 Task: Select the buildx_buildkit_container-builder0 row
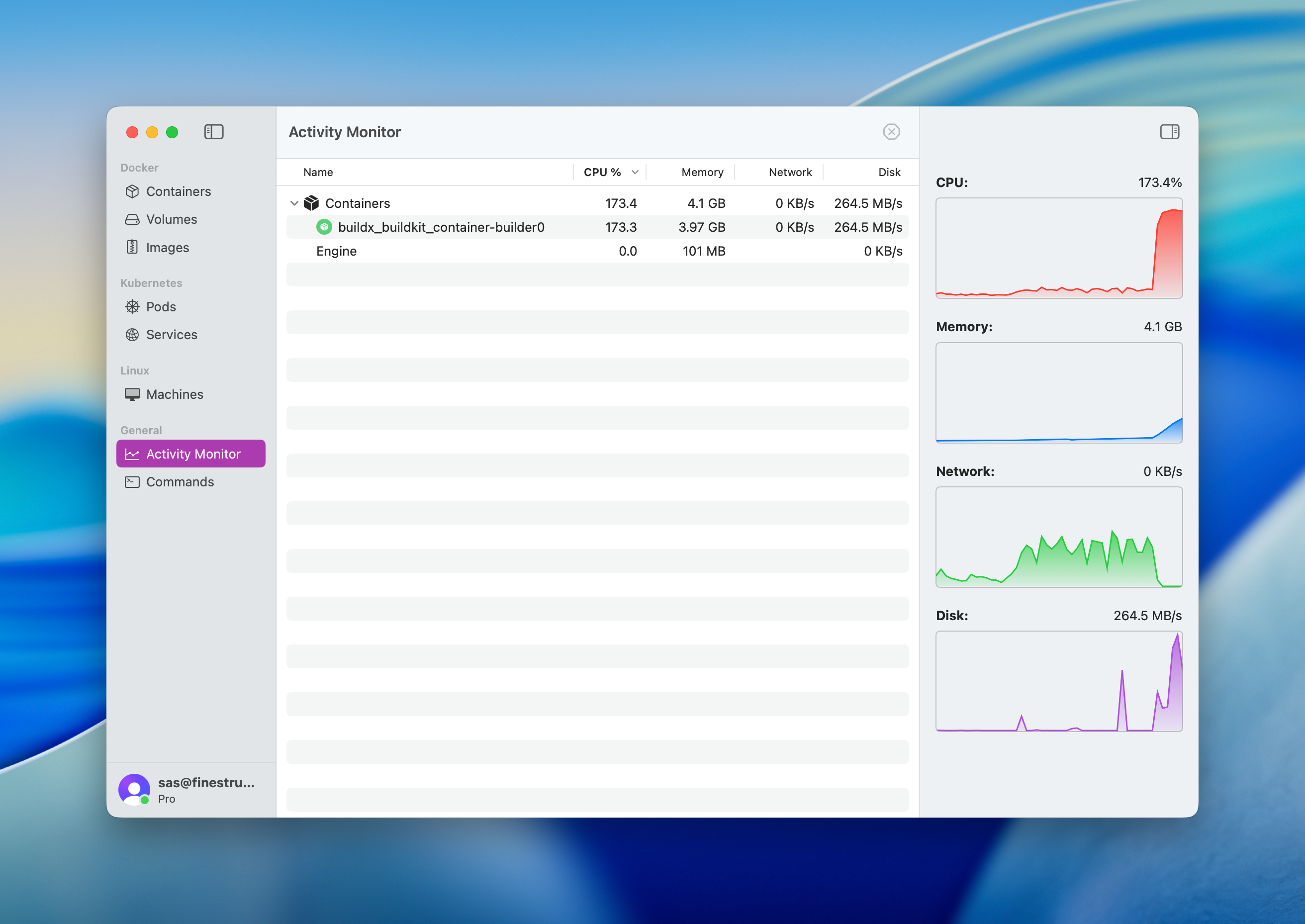tap(597, 227)
